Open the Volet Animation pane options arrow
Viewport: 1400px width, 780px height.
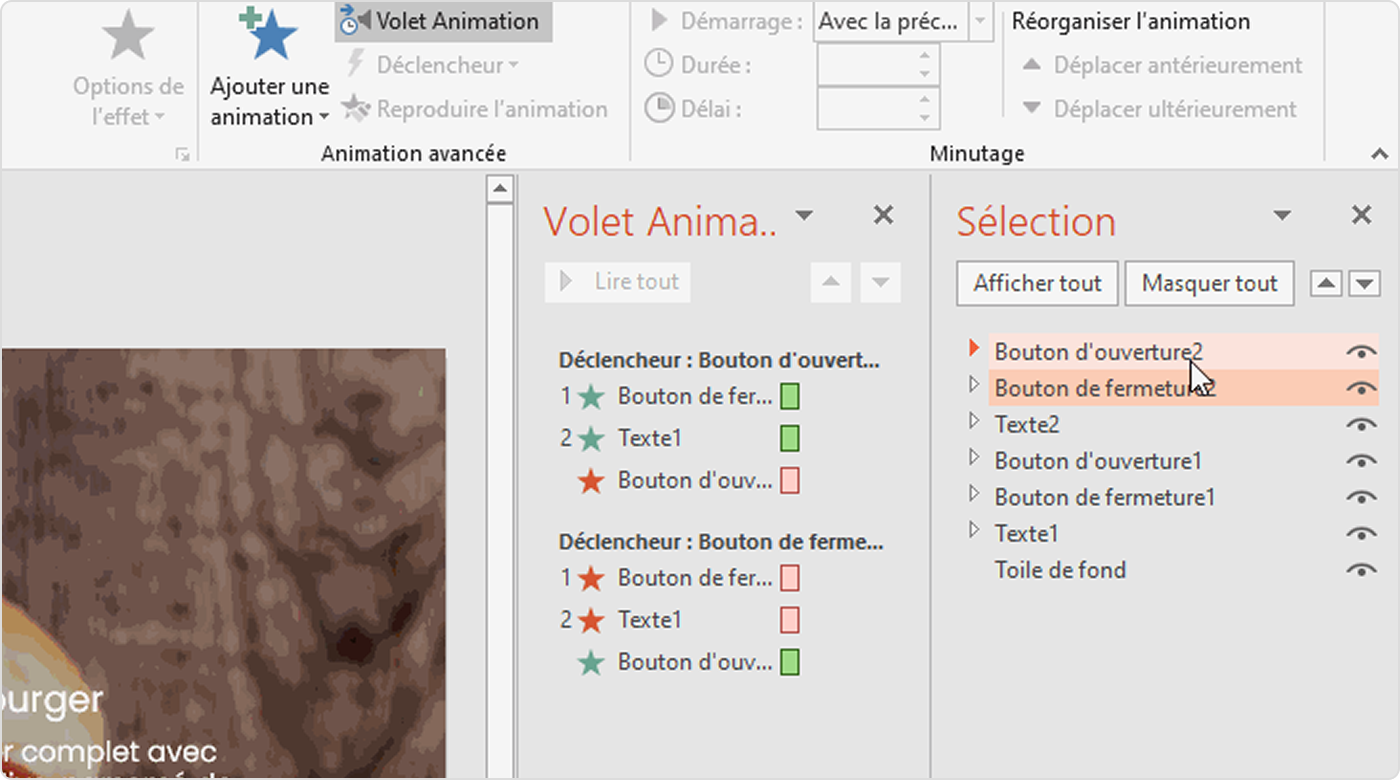pos(804,215)
